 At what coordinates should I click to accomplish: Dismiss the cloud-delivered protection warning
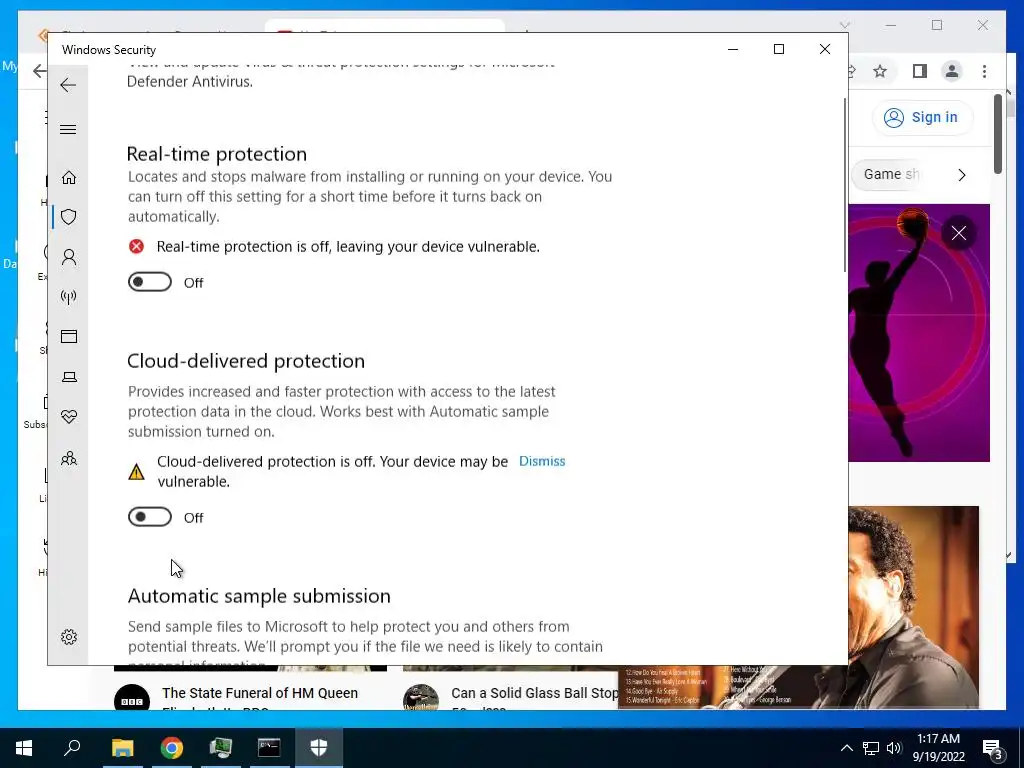coord(542,461)
